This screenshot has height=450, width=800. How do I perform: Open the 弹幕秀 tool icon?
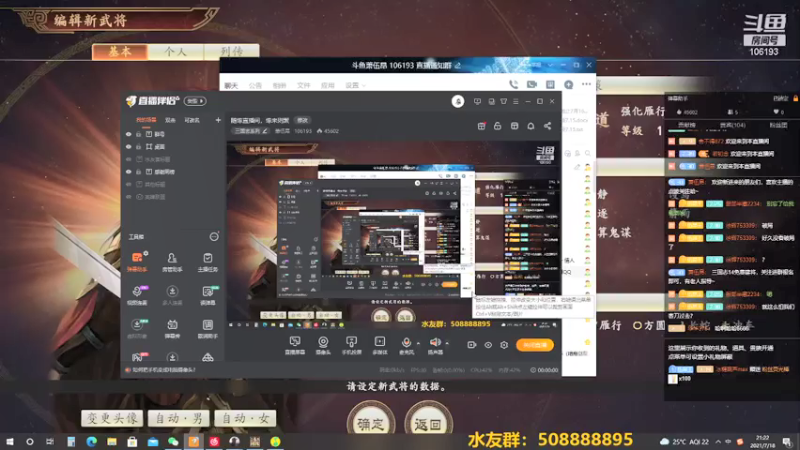coord(172,328)
